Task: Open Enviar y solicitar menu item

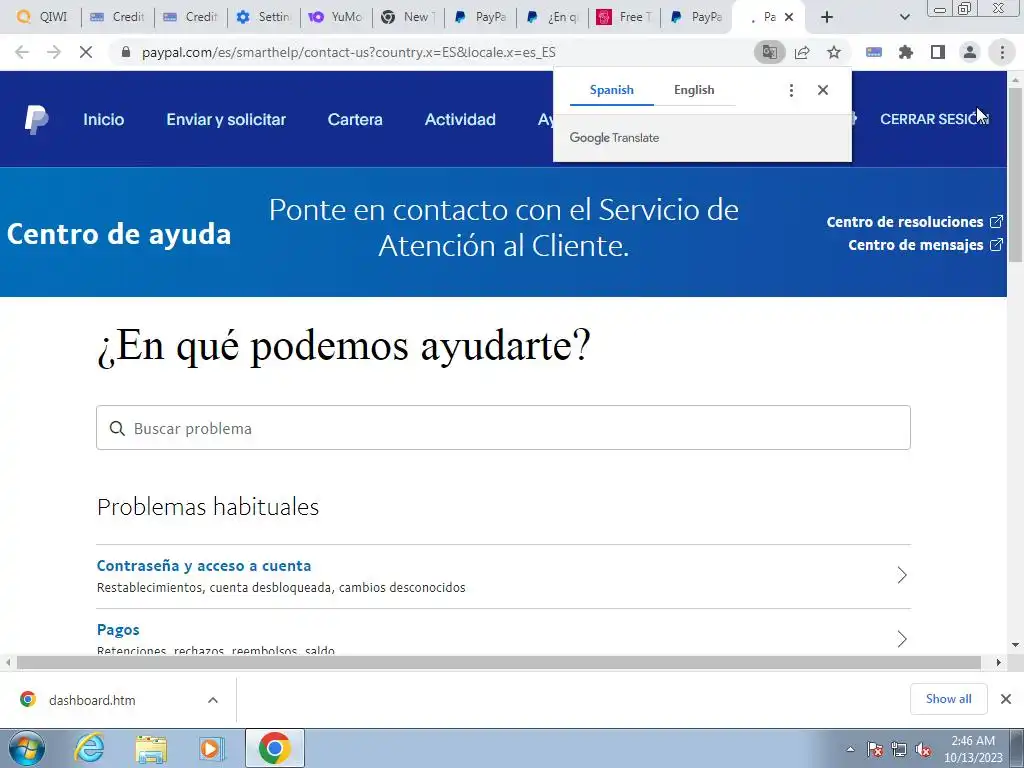Action: (x=226, y=120)
